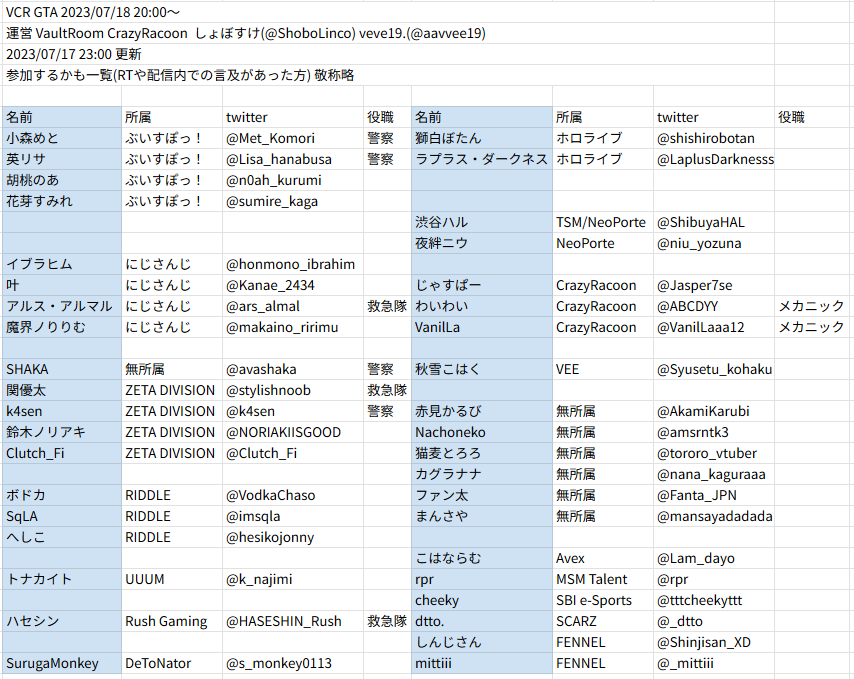
Task: Select the cell ボドカ
Action: pos(62,495)
